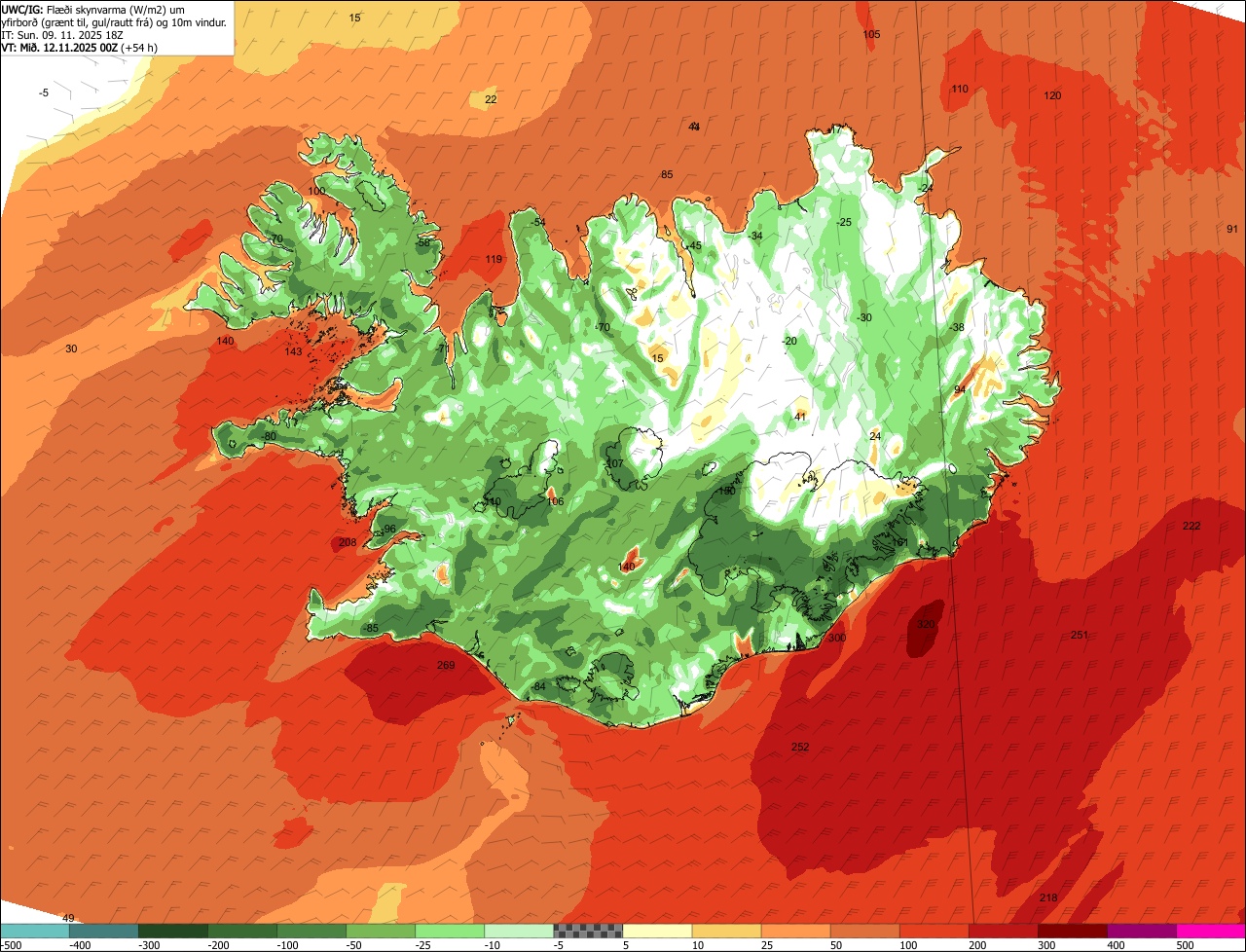Screen dimensions: 1246x952
Task: Select the purple legend swatch between 400 and 500
Action: [x=1143, y=931]
